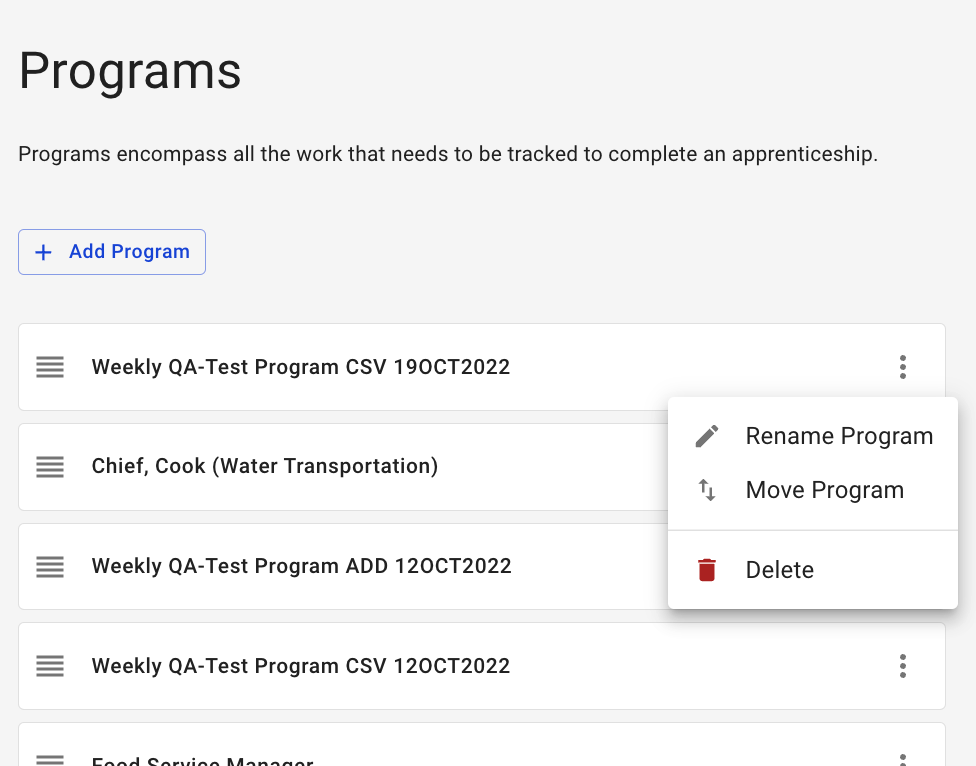Click the plus icon inside Add Program
The height and width of the screenshot is (766, 976).
pyautogui.click(x=43, y=252)
